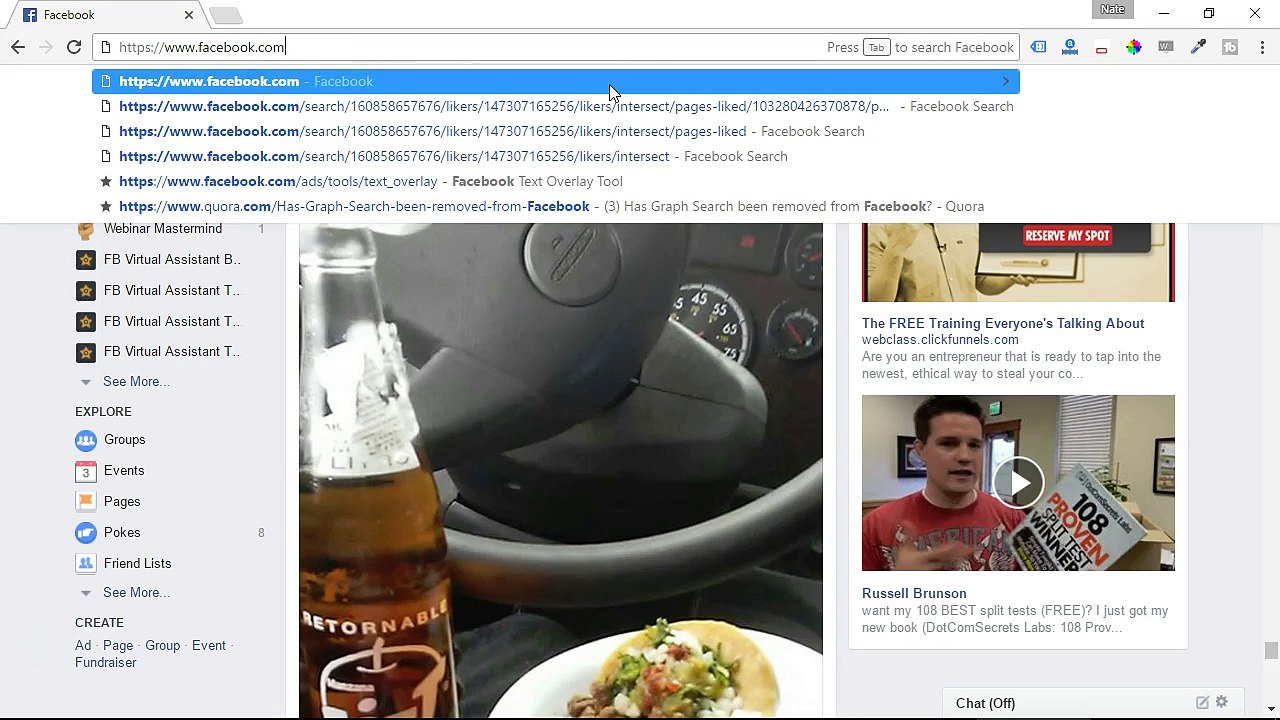
Task: Click the Webinar Mastermind fist icon
Action: click(x=86, y=229)
